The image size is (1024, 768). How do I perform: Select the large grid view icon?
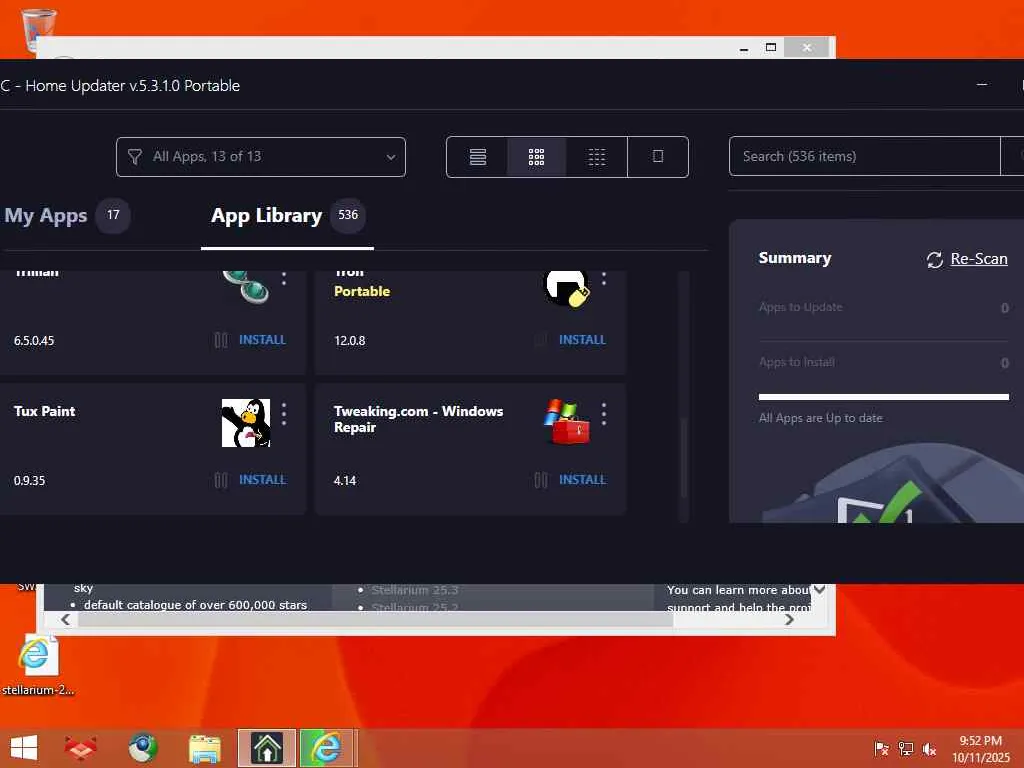tap(536, 157)
